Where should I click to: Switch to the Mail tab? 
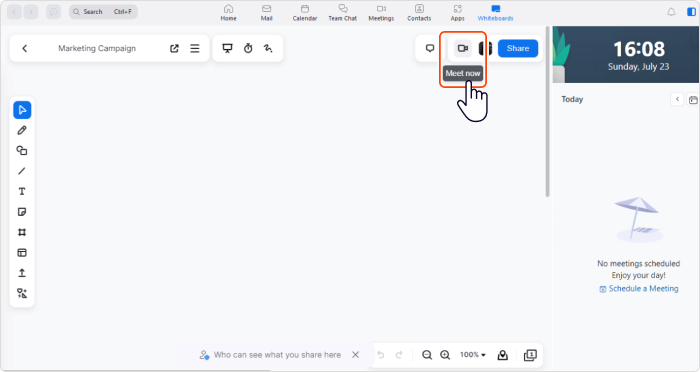click(x=267, y=13)
